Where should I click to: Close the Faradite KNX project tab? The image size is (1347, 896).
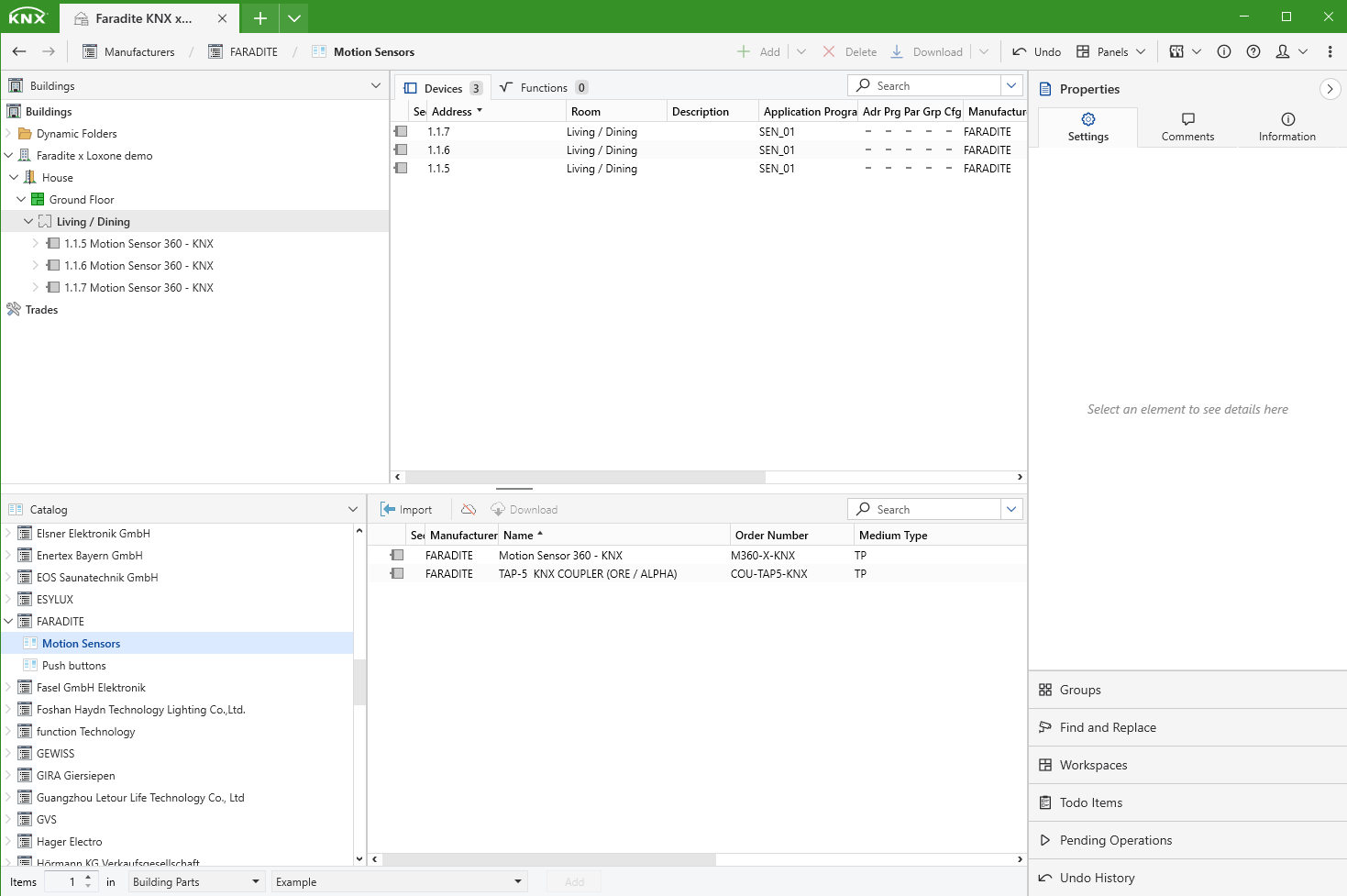coord(222,18)
